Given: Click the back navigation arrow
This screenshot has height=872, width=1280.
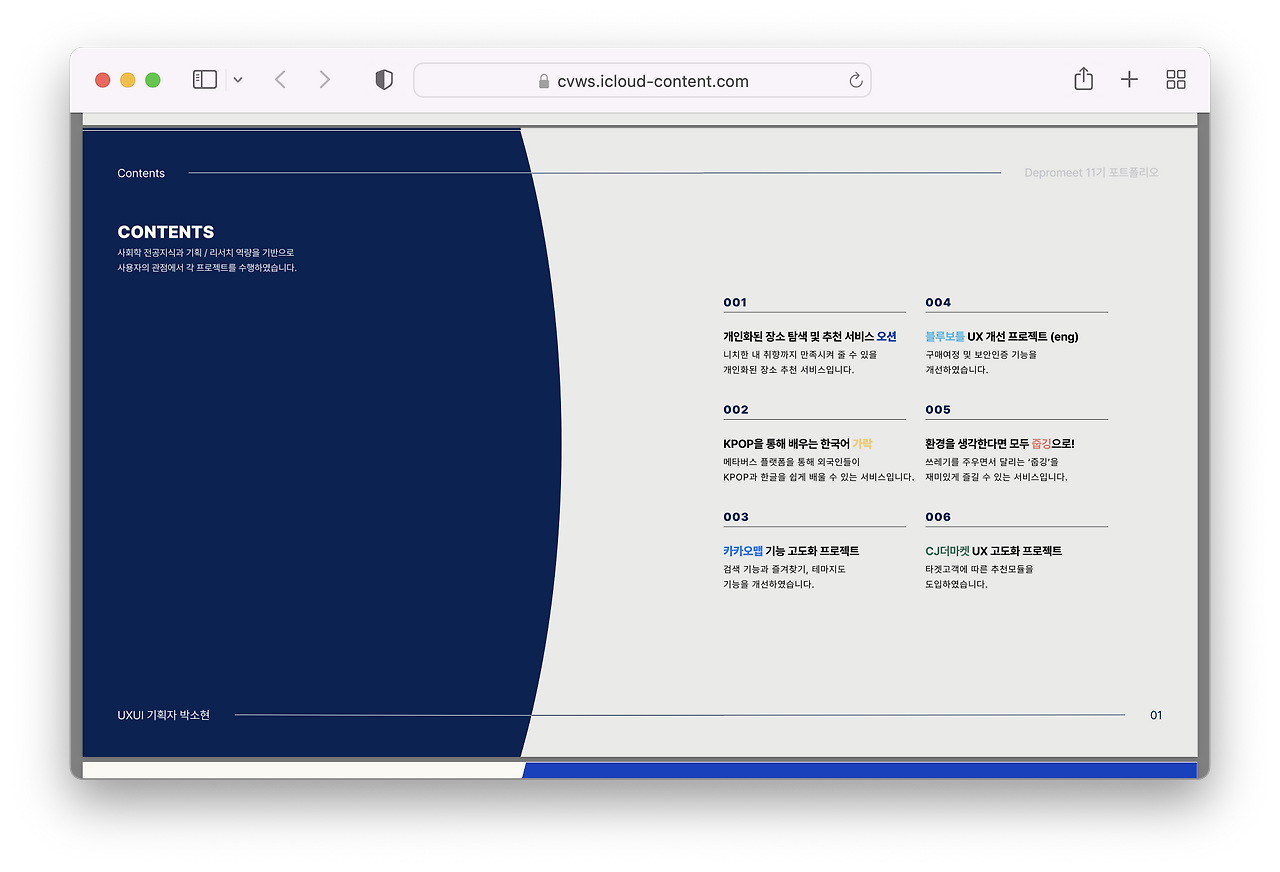Looking at the screenshot, I should point(280,79).
